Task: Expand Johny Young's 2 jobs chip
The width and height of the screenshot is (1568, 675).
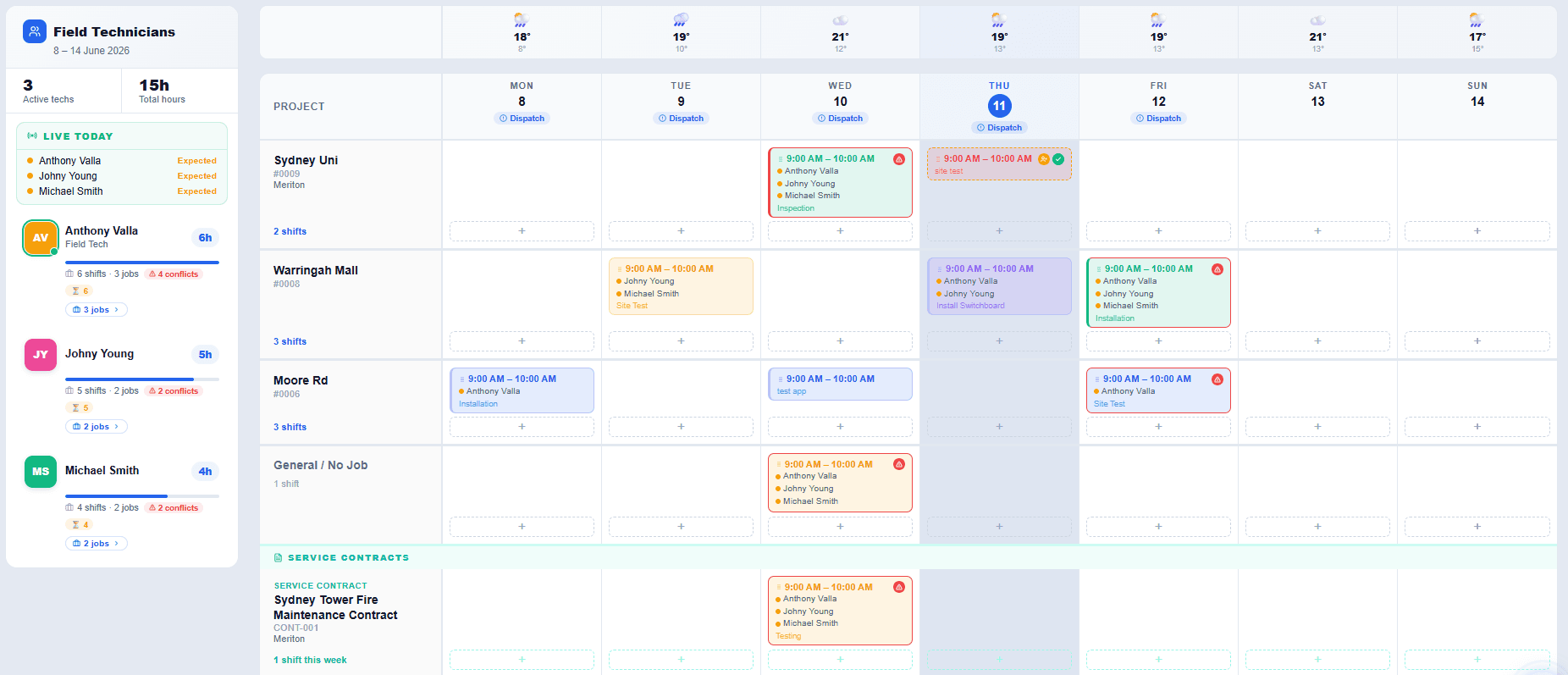Action: (96, 427)
